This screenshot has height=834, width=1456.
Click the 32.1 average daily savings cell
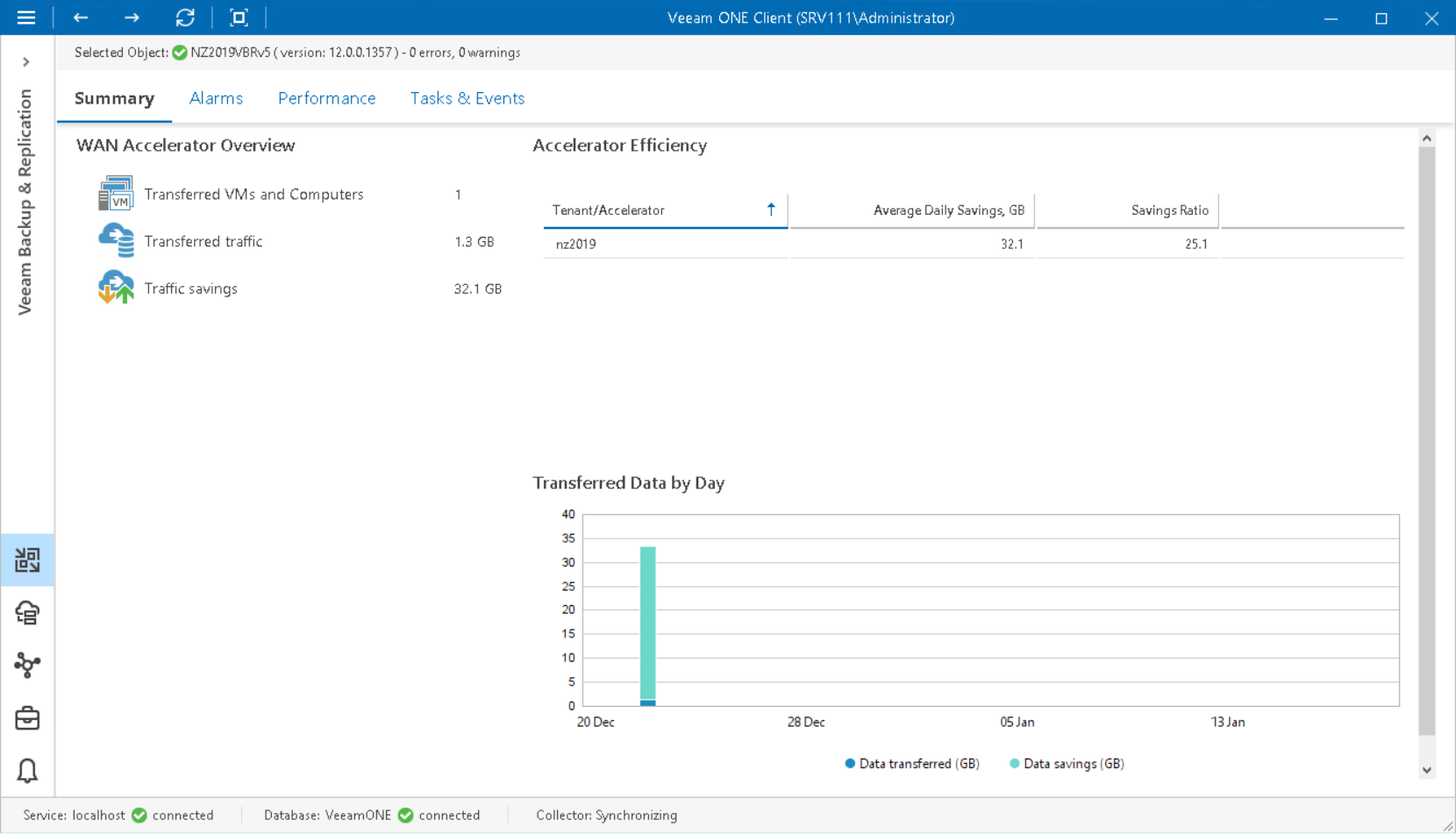click(1012, 244)
